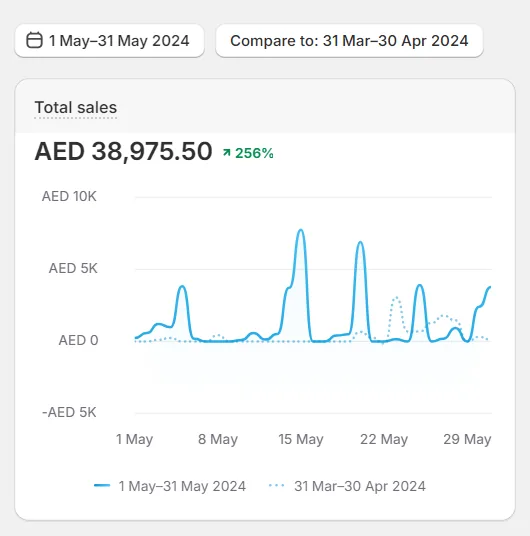Viewport: 530px width, 536px height.
Task: Toggle the 1 May–31 May 2024 legend series
Action: [x=170, y=486]
